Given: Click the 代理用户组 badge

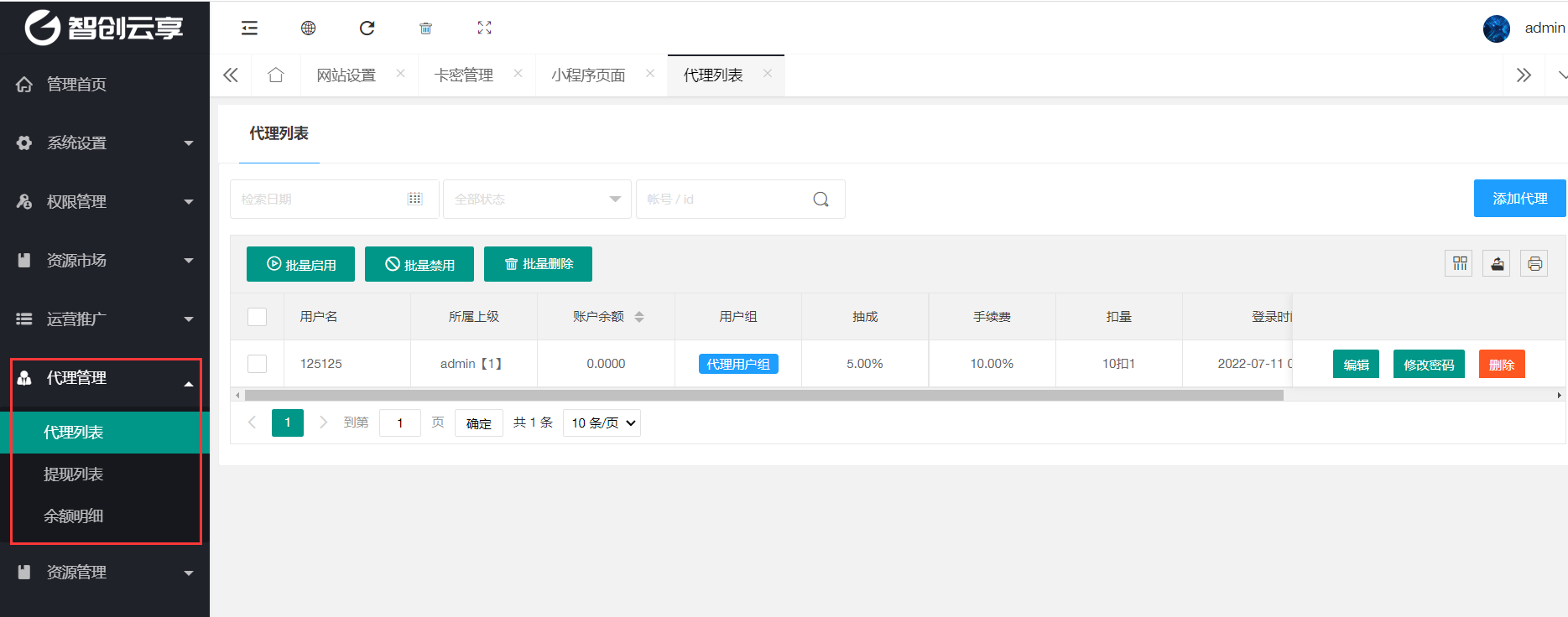Looking at the screenshot, I should coord(738,364).
